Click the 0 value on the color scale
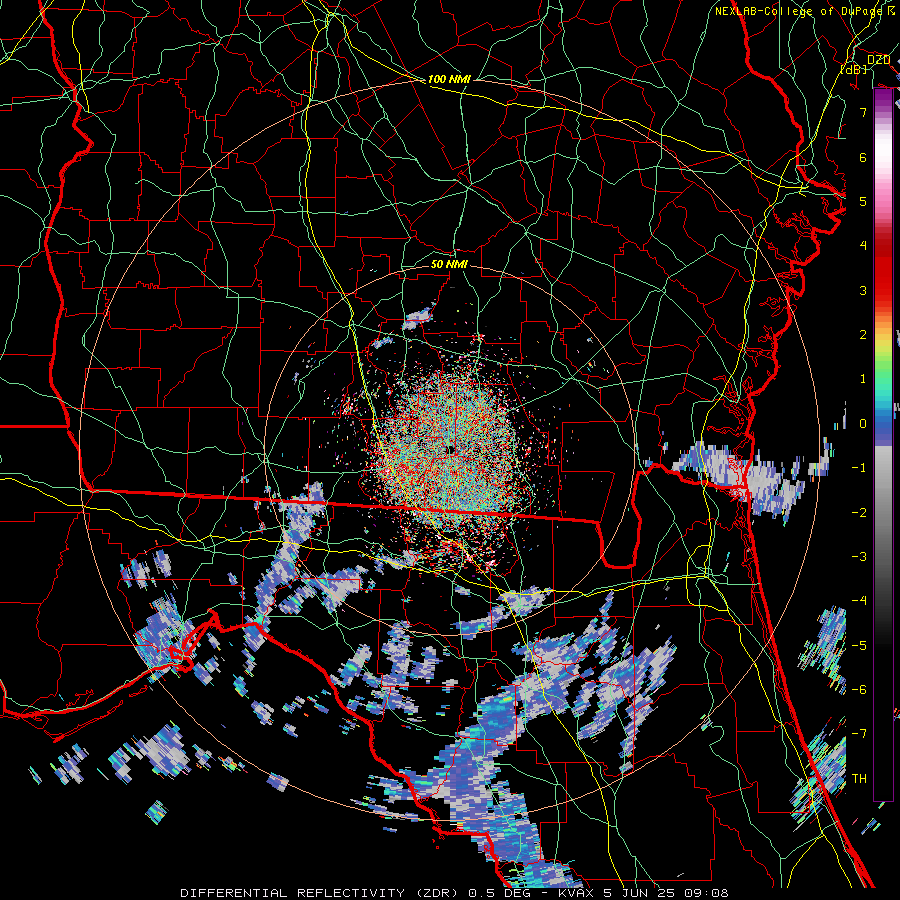The width and height of the screenshot is (900, 900). 863,424
